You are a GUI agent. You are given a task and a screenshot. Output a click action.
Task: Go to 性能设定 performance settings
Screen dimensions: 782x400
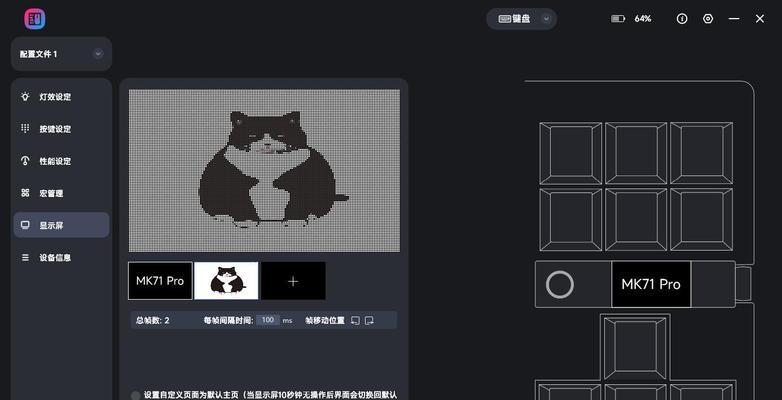point(61,161)
